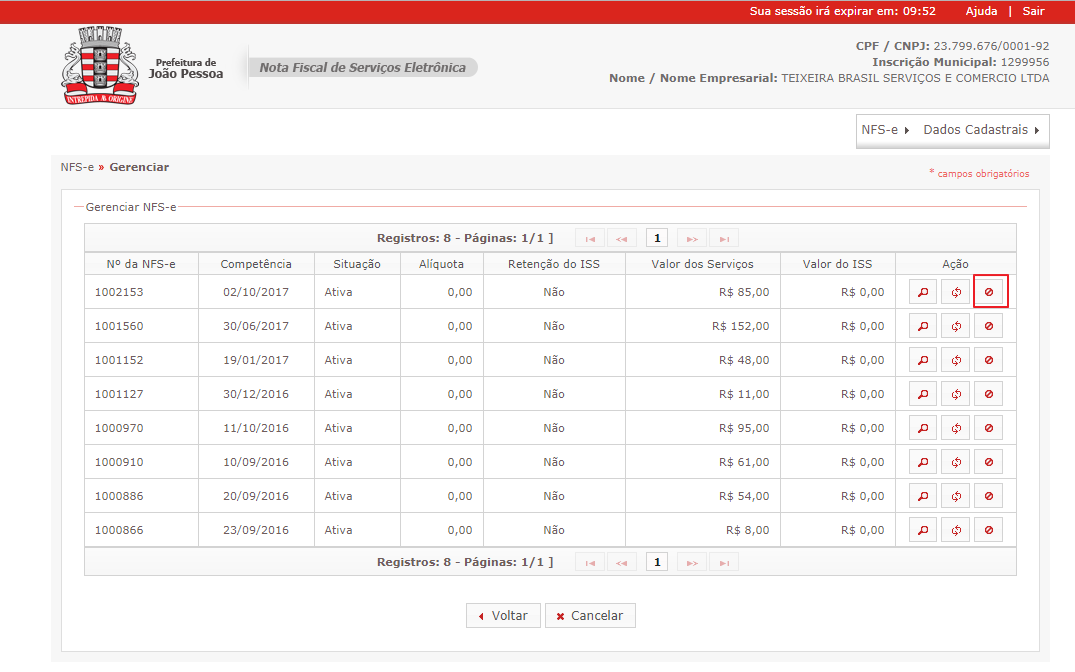This screenshot has width=1075, height=672.
Task: Click cancel icon for NFS-e 1000866
Action: pyautogui.click(x=989, y=530)
